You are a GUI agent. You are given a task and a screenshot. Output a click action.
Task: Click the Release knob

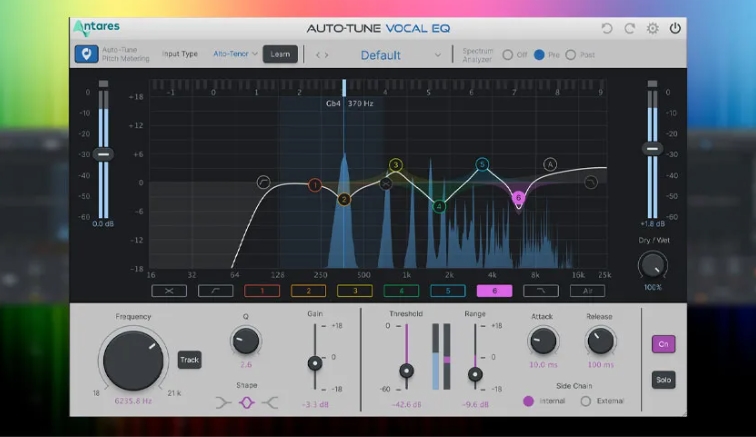tap(600, 341)
